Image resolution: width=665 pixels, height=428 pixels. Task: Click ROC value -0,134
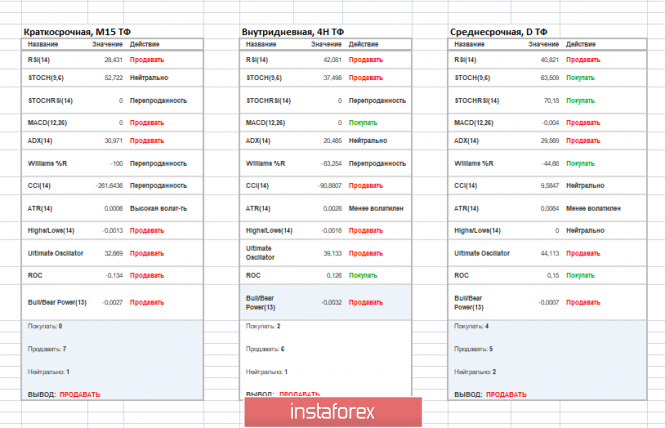click(x=114, y=275)
